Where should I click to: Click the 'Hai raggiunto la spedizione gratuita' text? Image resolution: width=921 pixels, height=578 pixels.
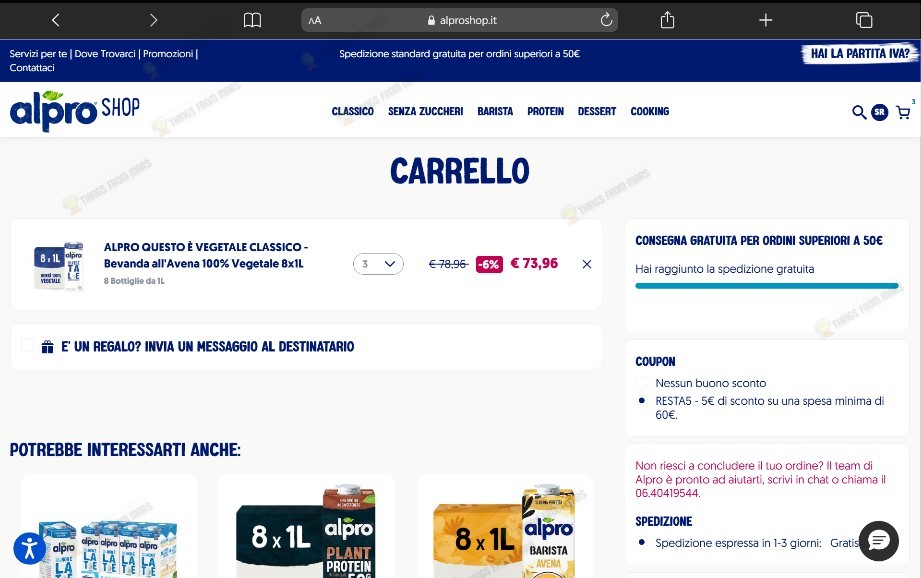click(x=724, y=269)
